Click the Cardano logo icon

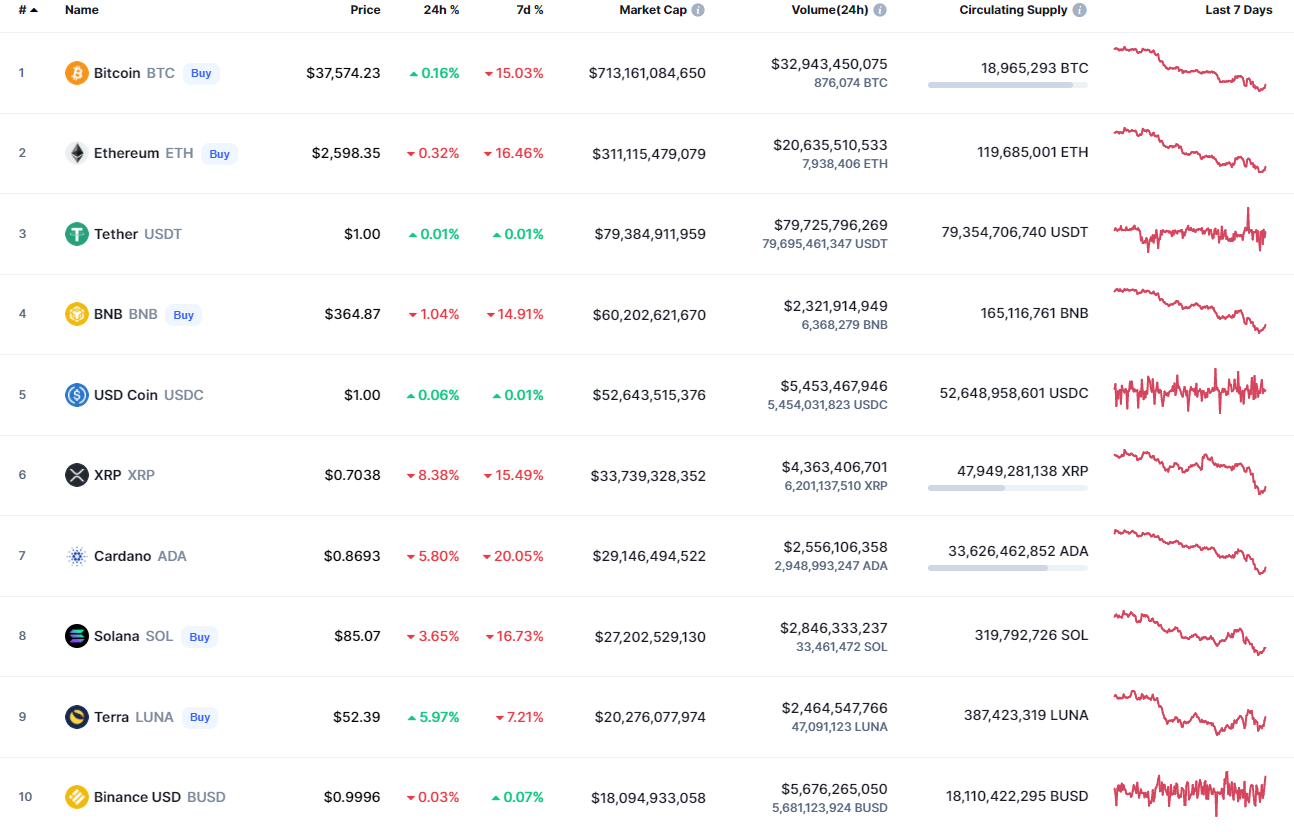pos(77,556)
